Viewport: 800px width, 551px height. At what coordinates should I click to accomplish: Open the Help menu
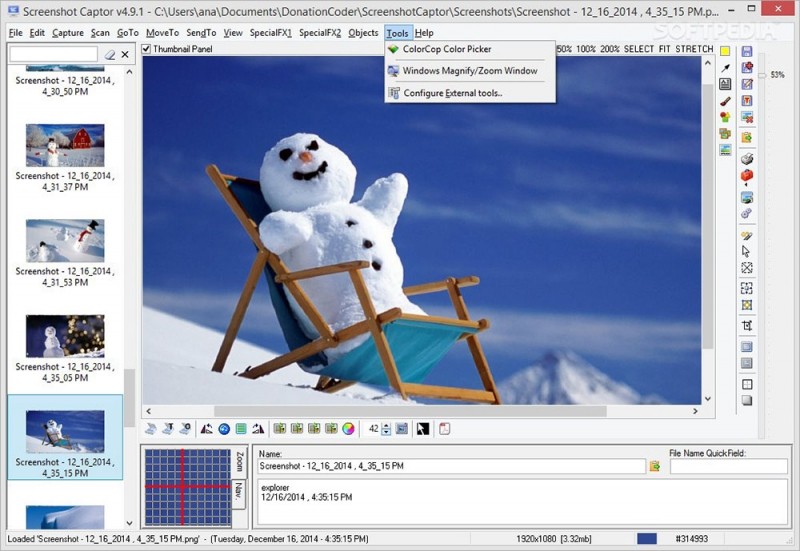click(424, 33)
